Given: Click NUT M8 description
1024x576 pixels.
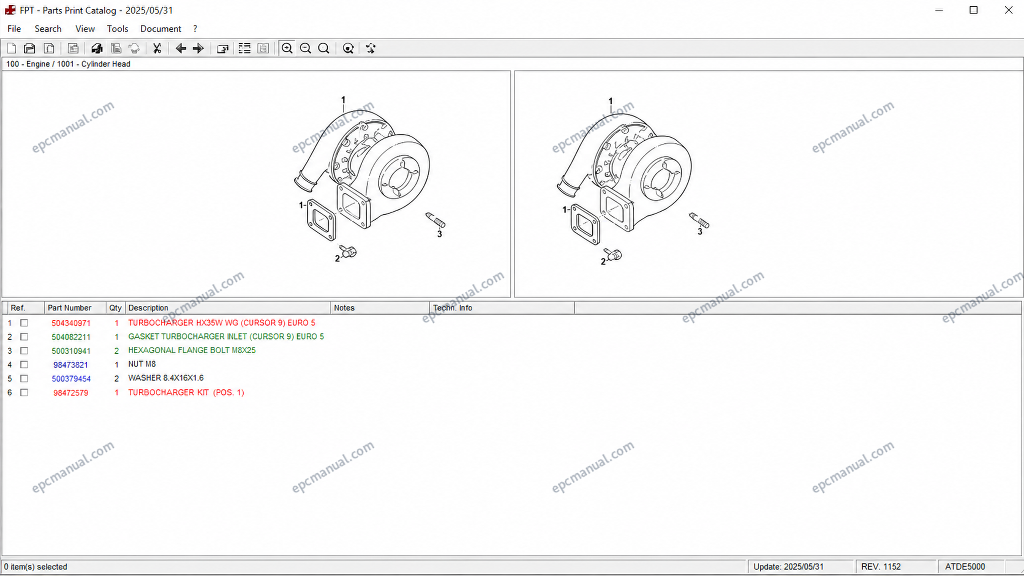Looking at the screenshot, I should click(x=142, y=364).
